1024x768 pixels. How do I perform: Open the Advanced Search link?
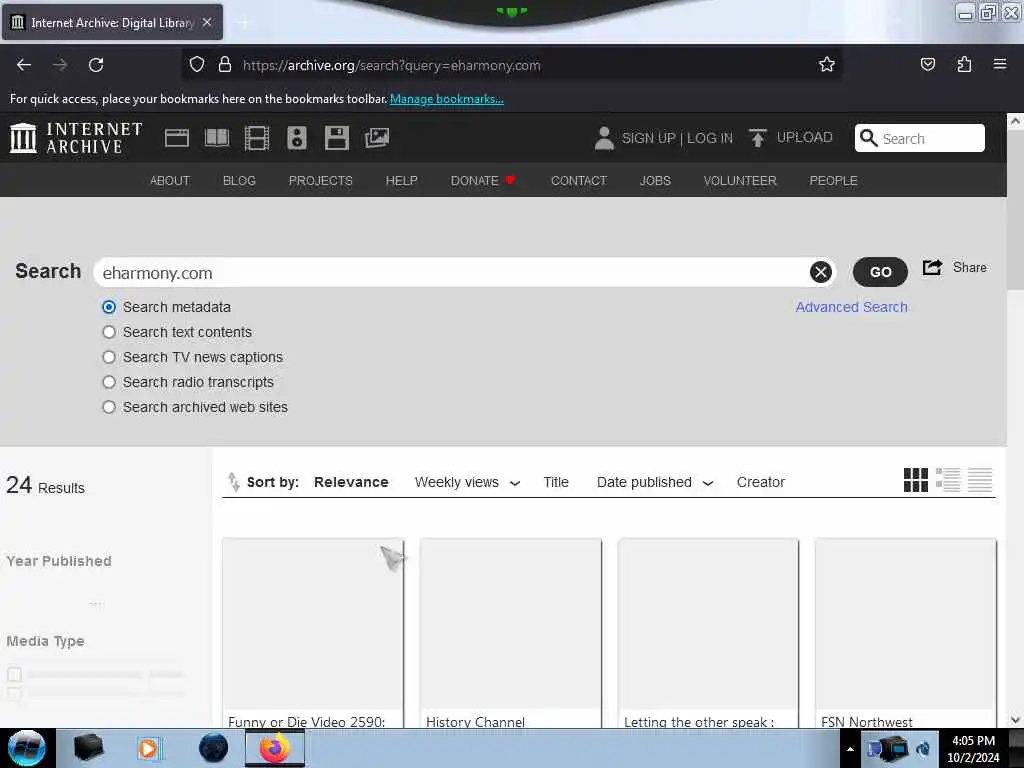coord(851,307)
